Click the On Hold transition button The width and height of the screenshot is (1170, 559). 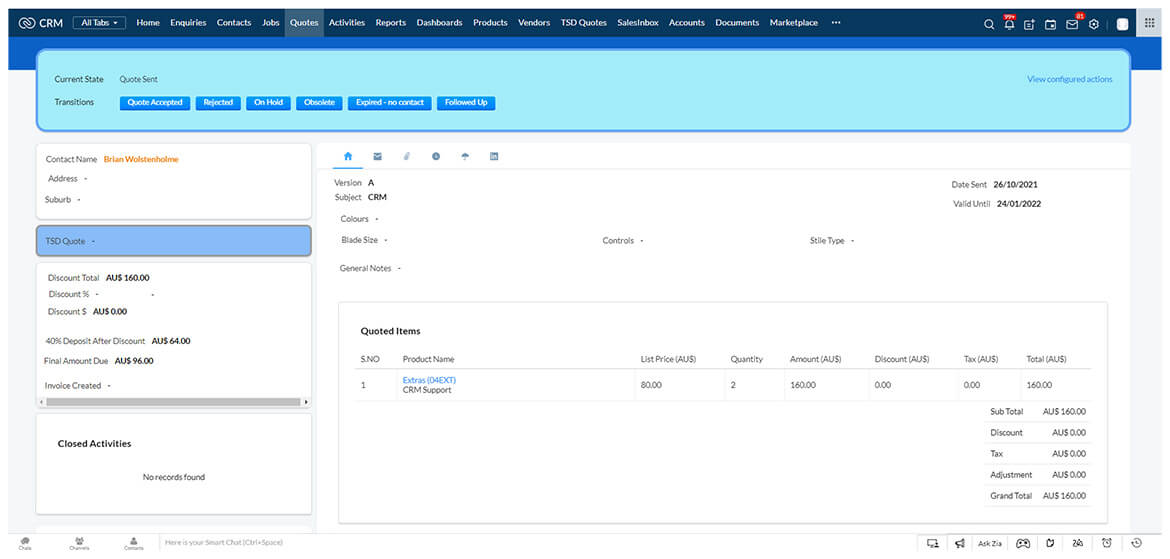coord(268,102)
